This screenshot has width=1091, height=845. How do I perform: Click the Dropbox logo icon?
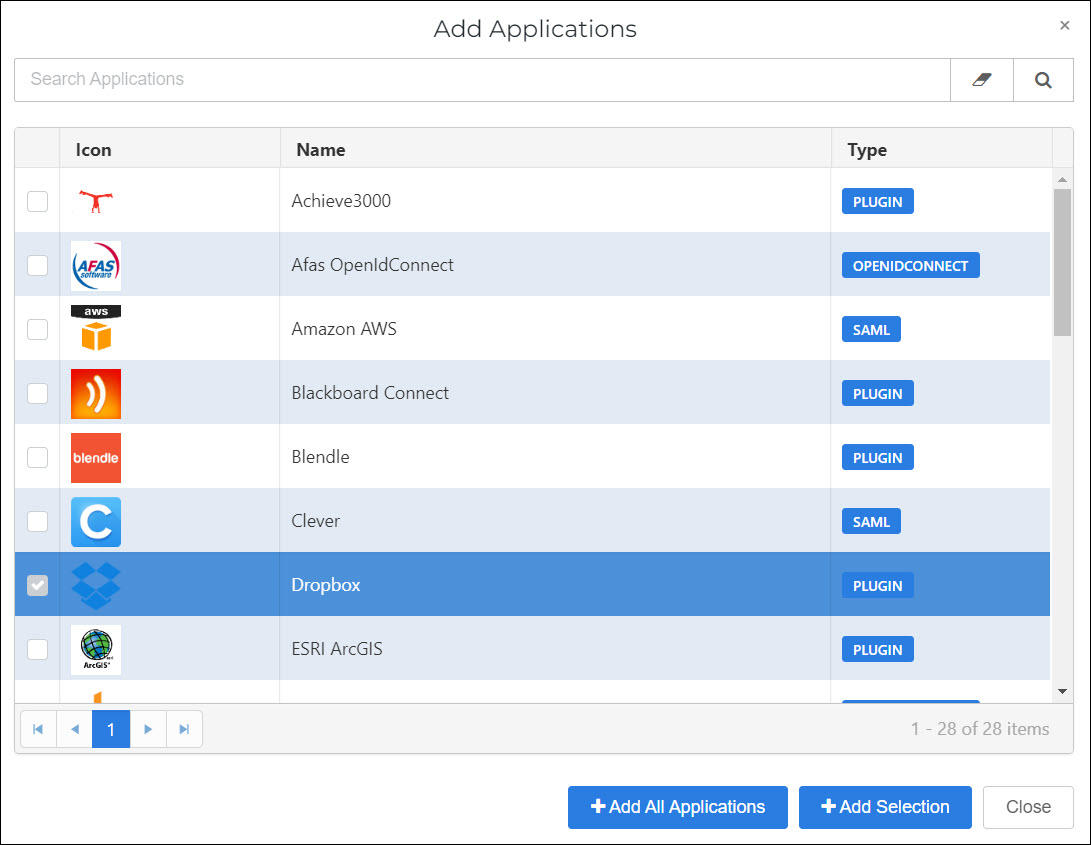coord(96,585)
